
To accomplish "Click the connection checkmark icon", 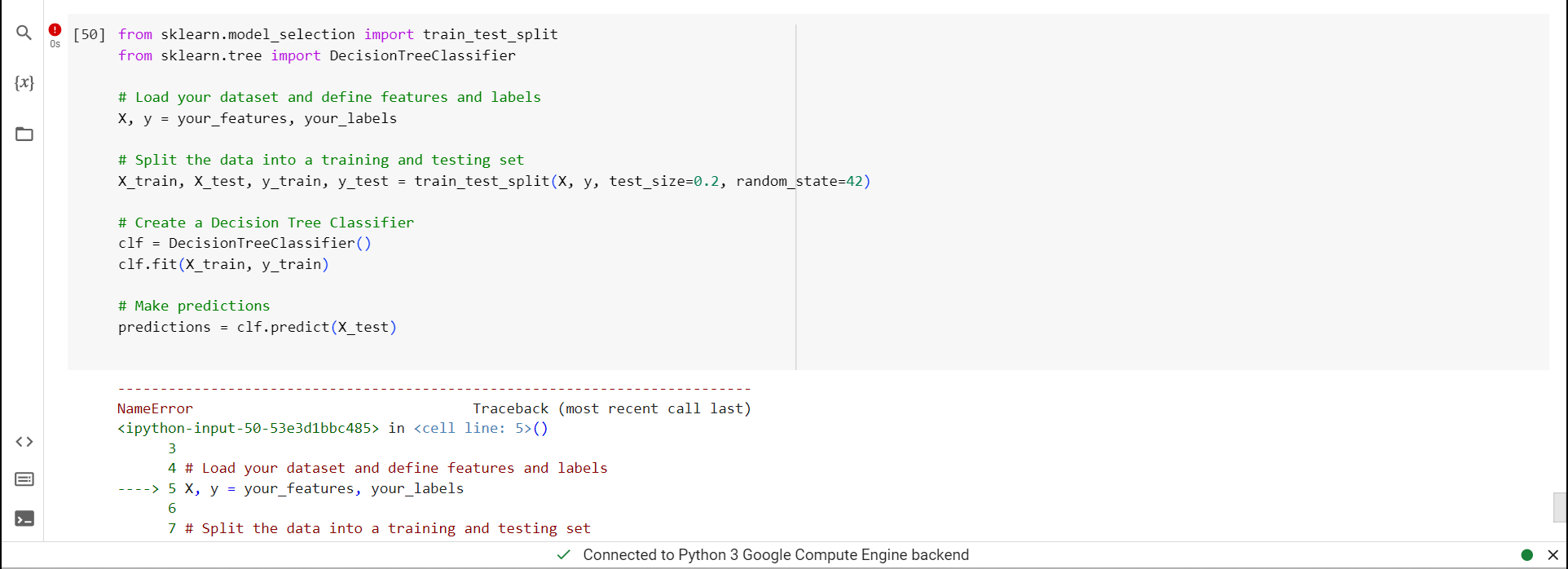I will pyautogui.click(x=563, y=555).
